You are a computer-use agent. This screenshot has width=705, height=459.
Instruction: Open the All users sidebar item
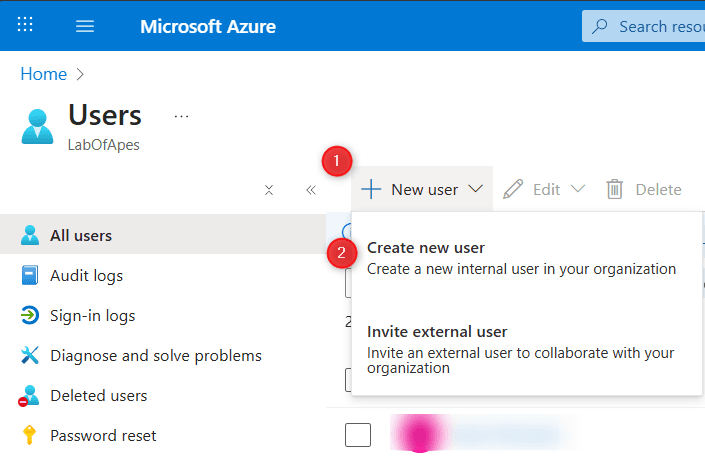(81, 236)
